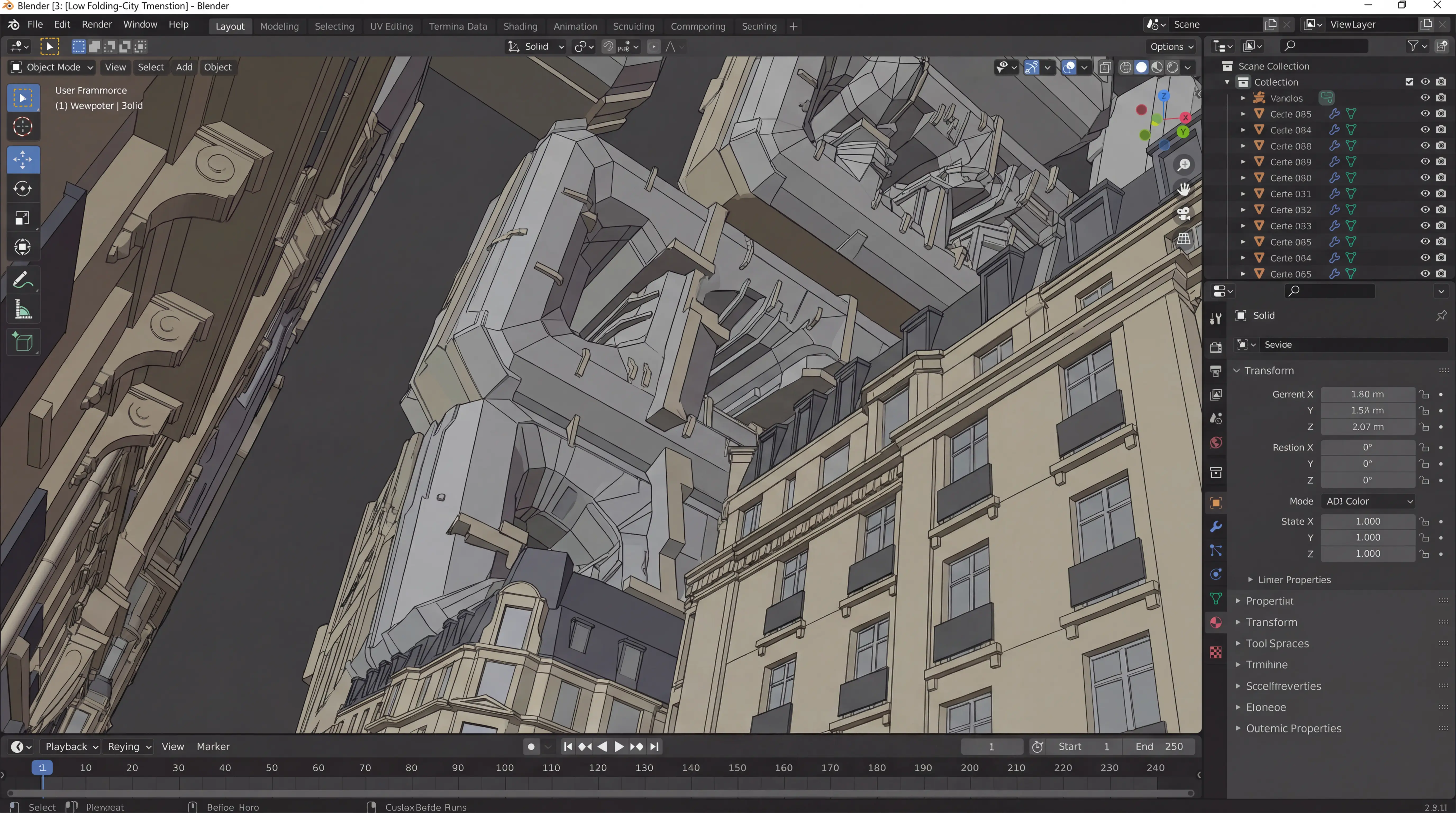Screen dimensions: 1456x813
Task: Open the Modifier wrench properties tab
Action: click(1216, 526)
